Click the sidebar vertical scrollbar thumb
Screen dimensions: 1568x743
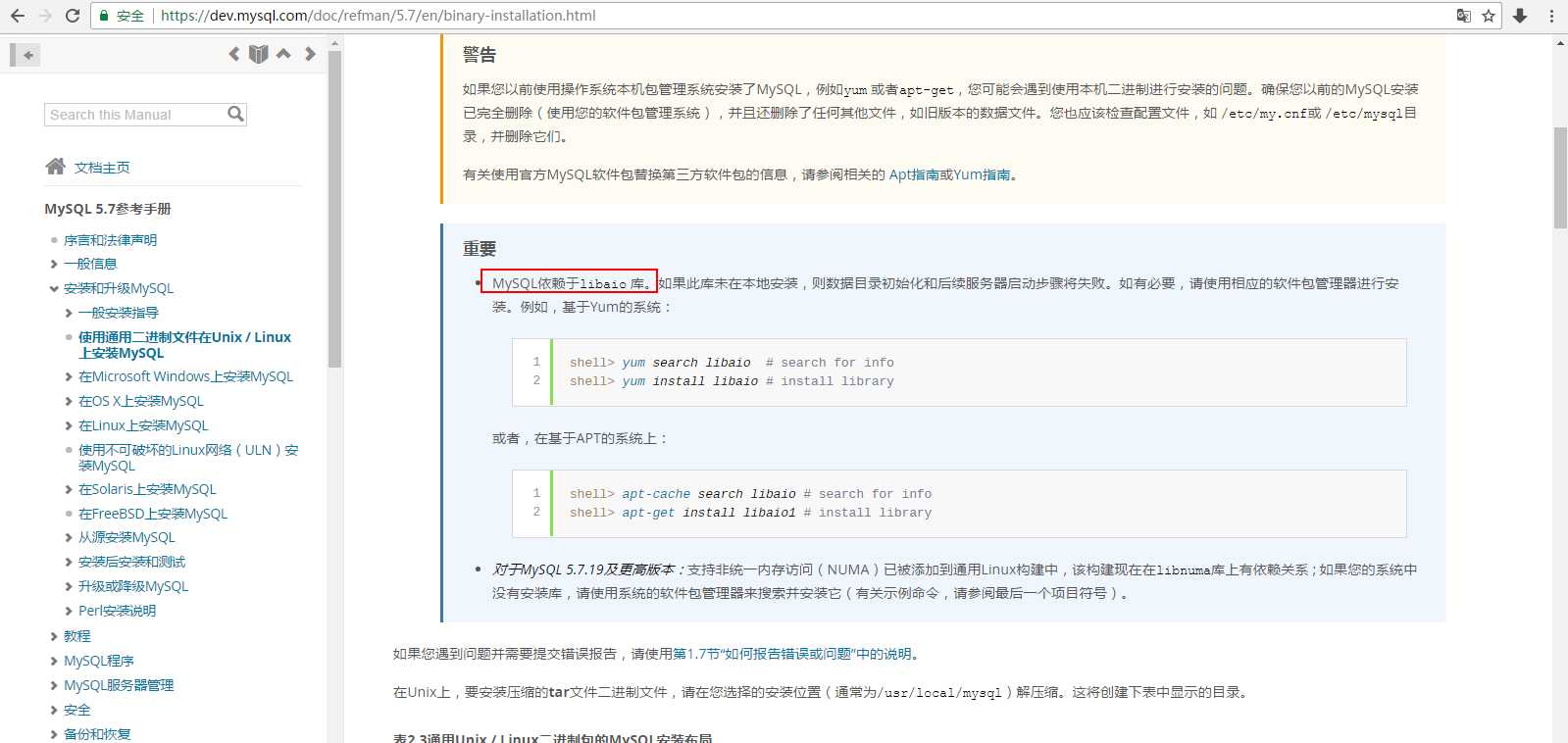(334, 209)
